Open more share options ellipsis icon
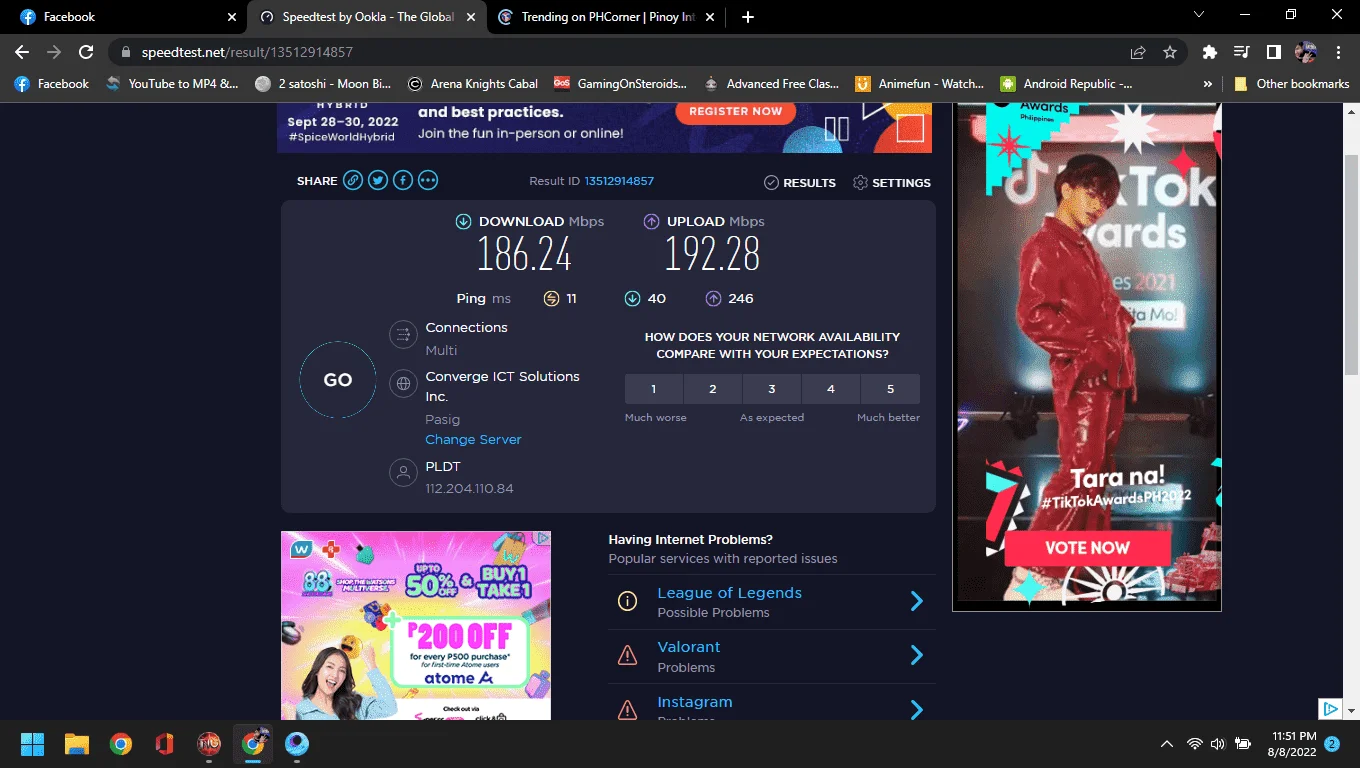This screenshot has width=1360, height=768. click(428, 181)
